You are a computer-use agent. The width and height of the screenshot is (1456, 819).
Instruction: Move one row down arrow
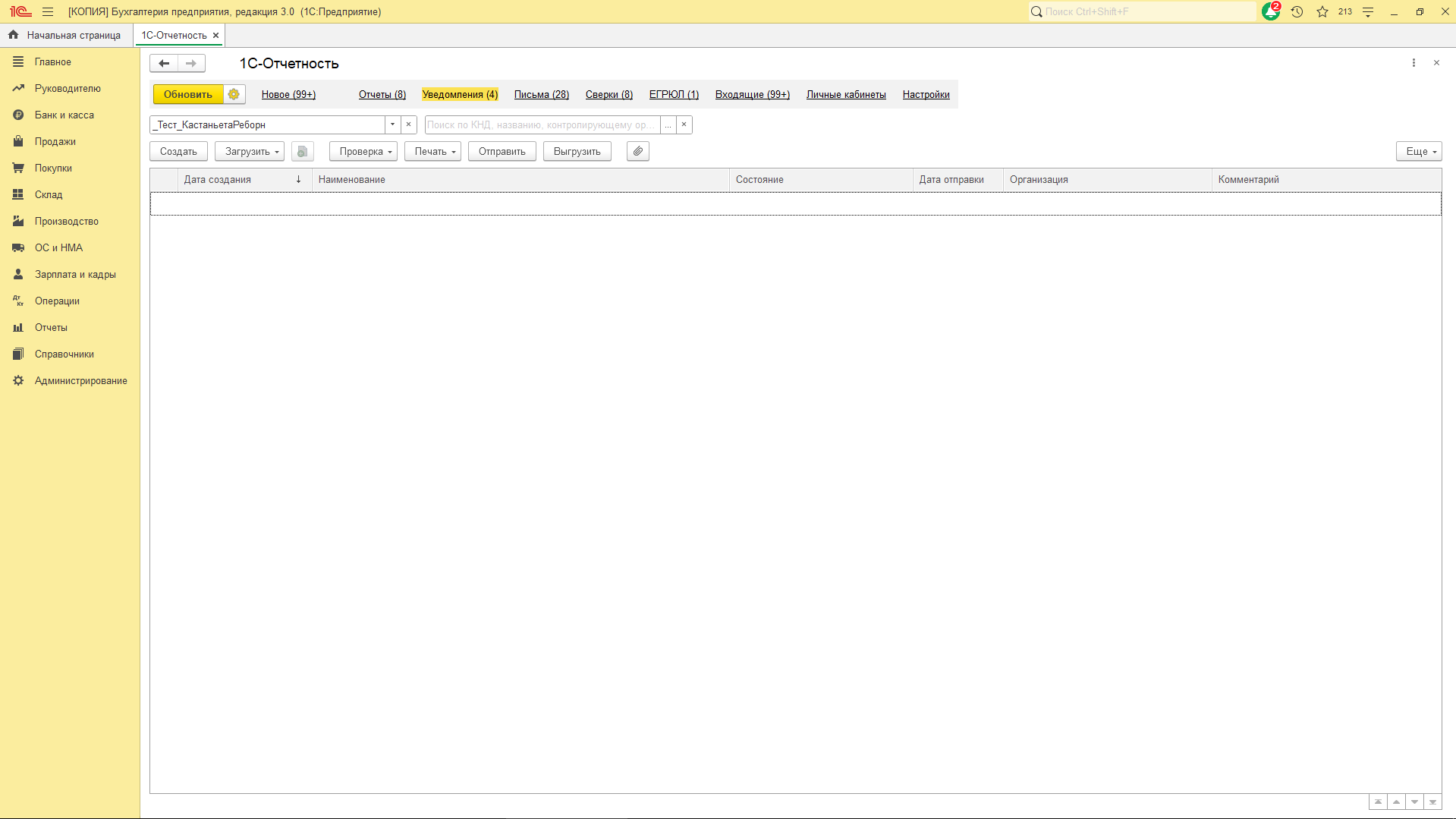tap(1414, 802)
